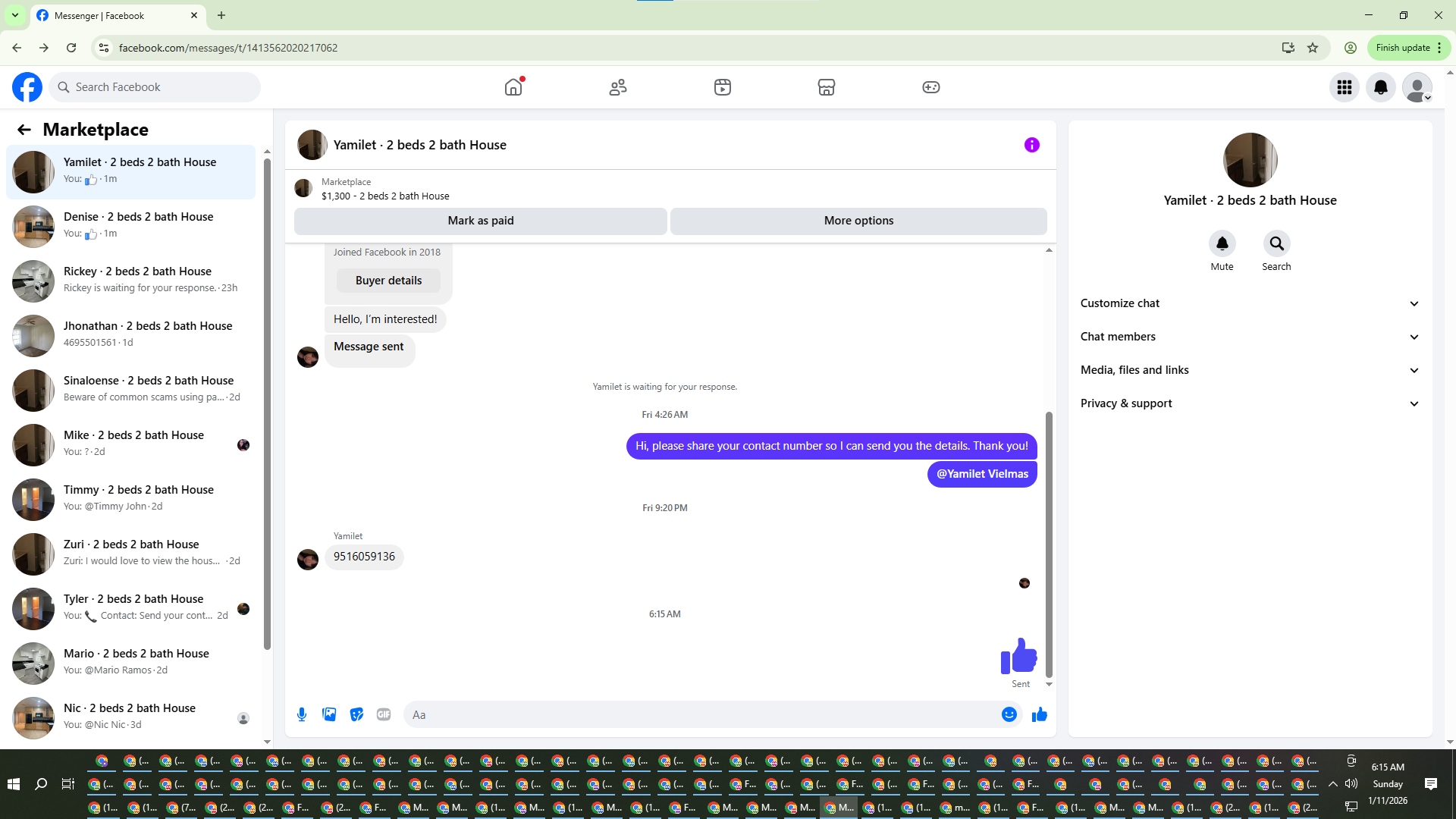Open Yamilet's large profile picture
The height and width of the screenshot is (819, 1456).
tap(1250, 160)
